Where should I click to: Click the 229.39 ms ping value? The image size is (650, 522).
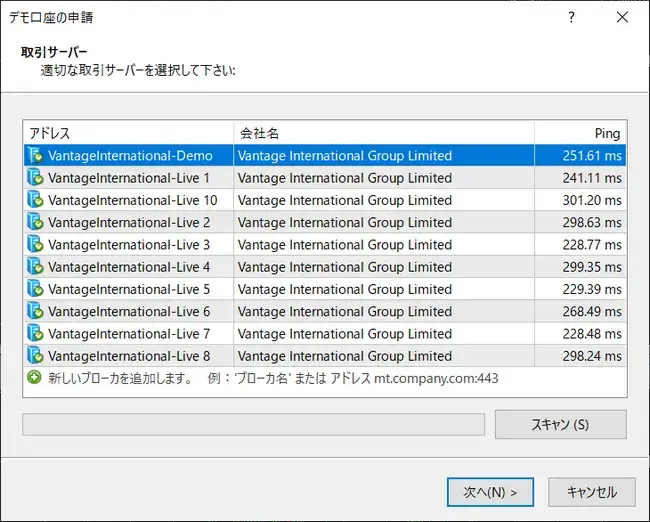[x=592, y=289]
